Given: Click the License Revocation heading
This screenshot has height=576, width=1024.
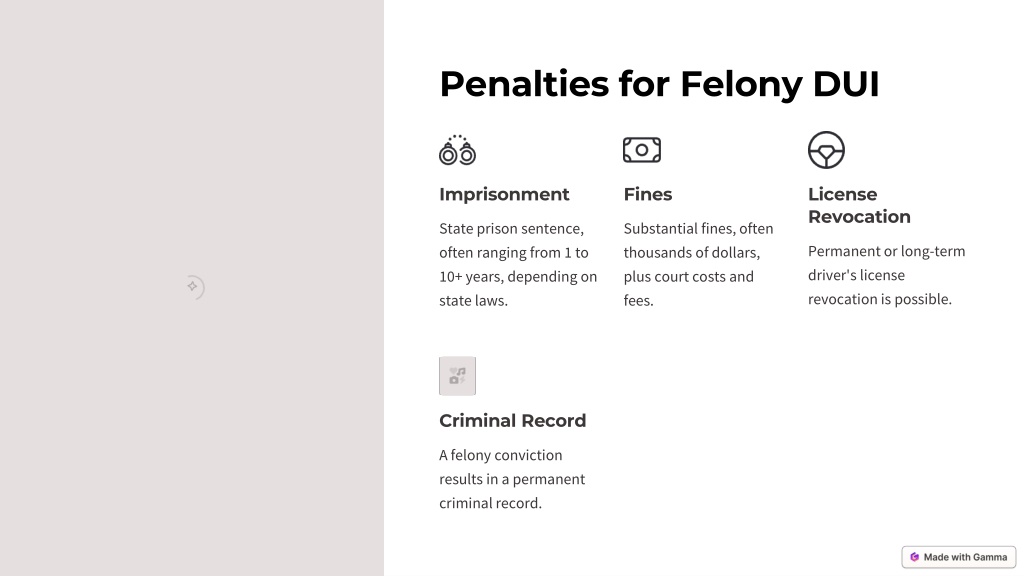Looking at the screenshot, I should pos(859,205).
